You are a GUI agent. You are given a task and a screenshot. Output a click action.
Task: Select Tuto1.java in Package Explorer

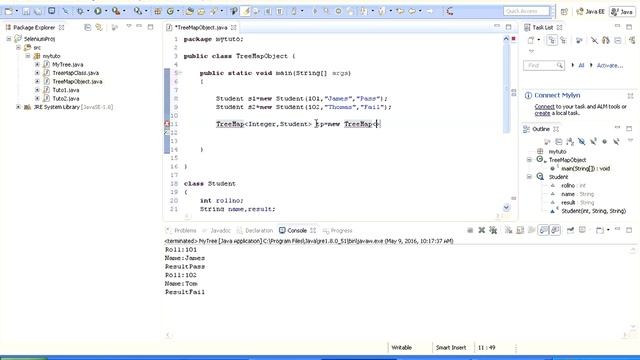tap(66, 90)
